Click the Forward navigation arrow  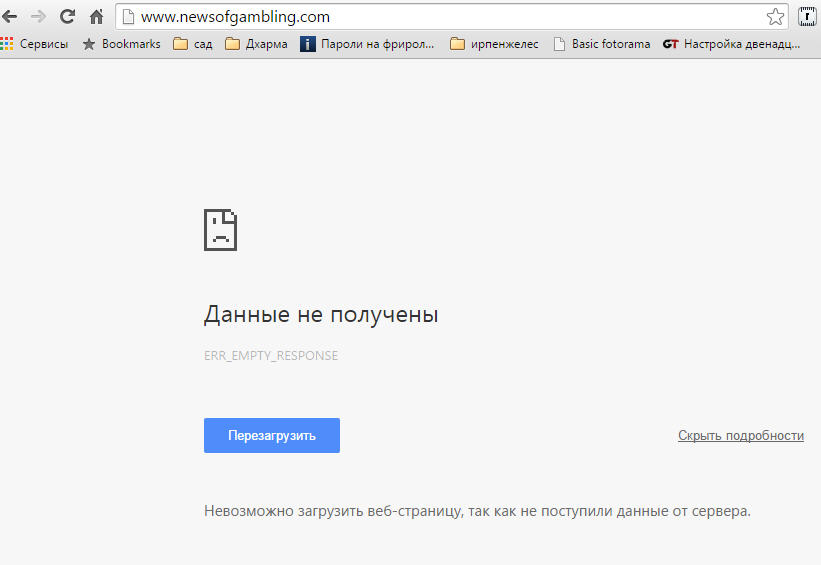[39, 17]
